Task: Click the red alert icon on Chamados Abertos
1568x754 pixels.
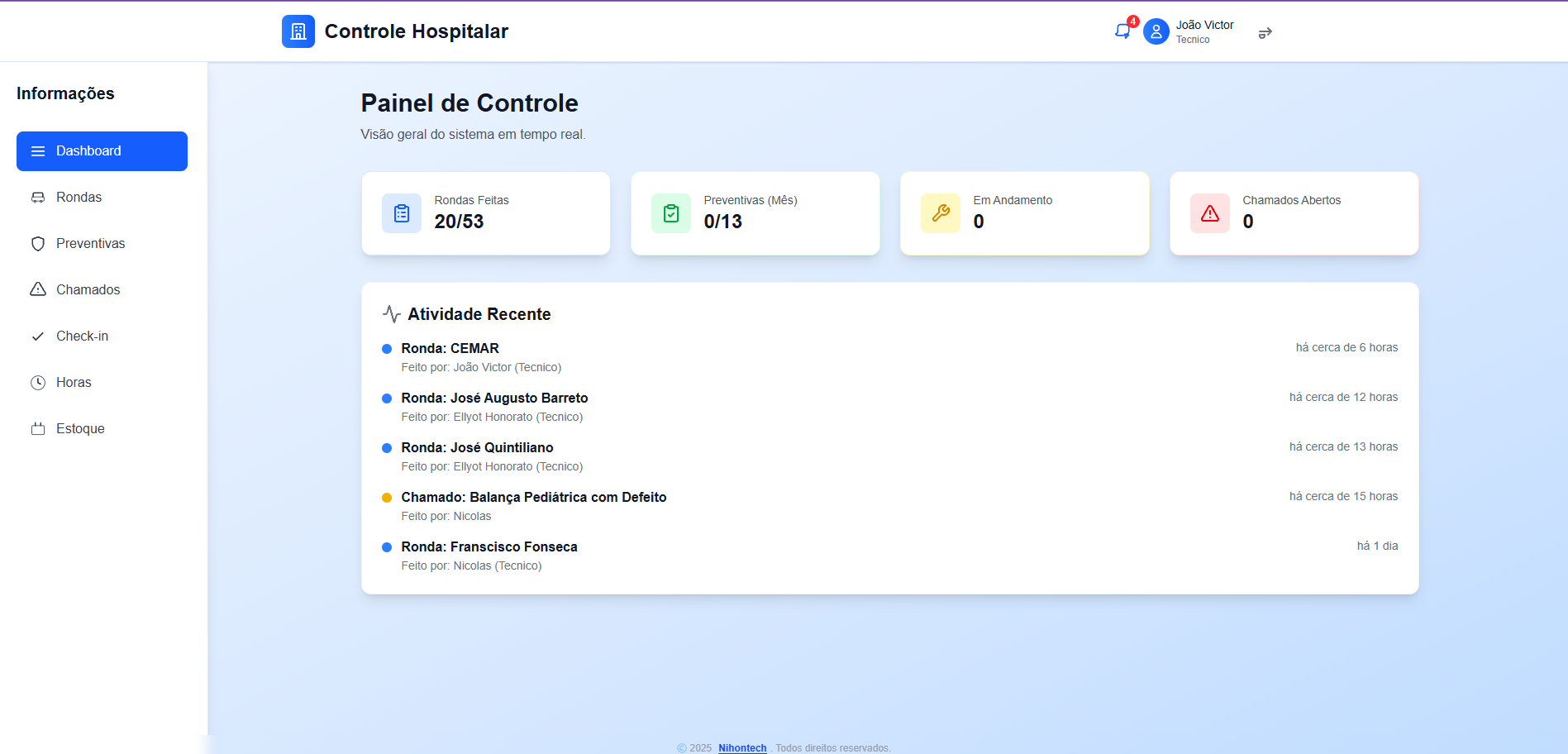Action: point(1209,212)
